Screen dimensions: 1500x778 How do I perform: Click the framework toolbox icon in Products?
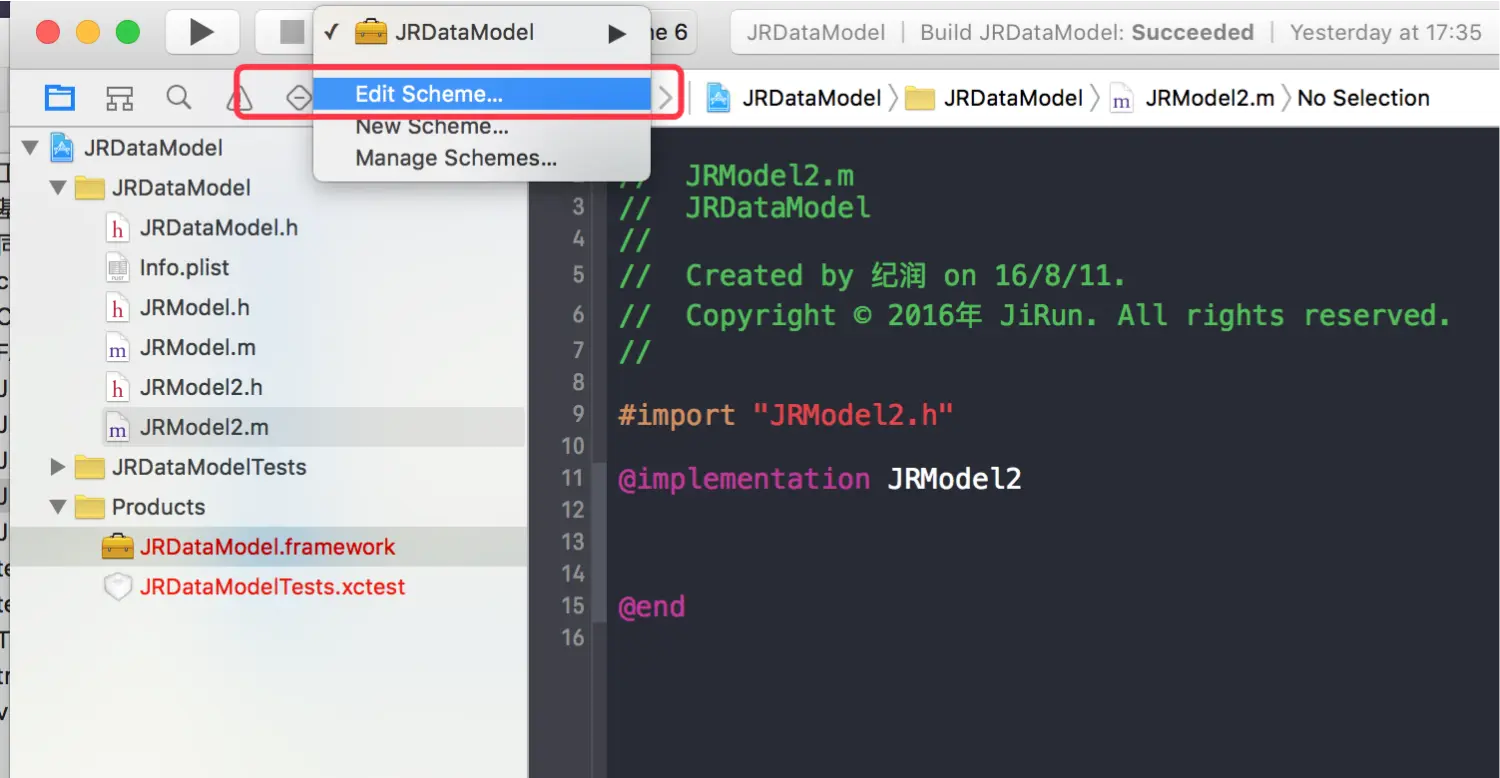pyautogui.click(x=118, y=547)
